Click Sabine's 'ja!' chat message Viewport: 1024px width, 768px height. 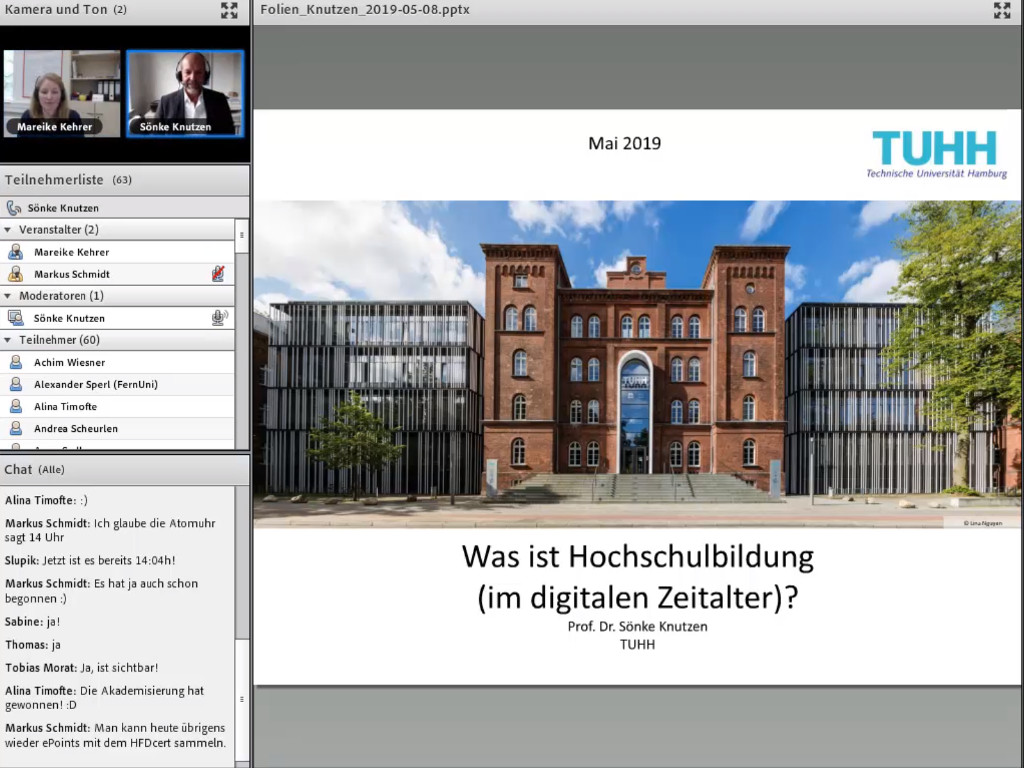coord(33,622)
